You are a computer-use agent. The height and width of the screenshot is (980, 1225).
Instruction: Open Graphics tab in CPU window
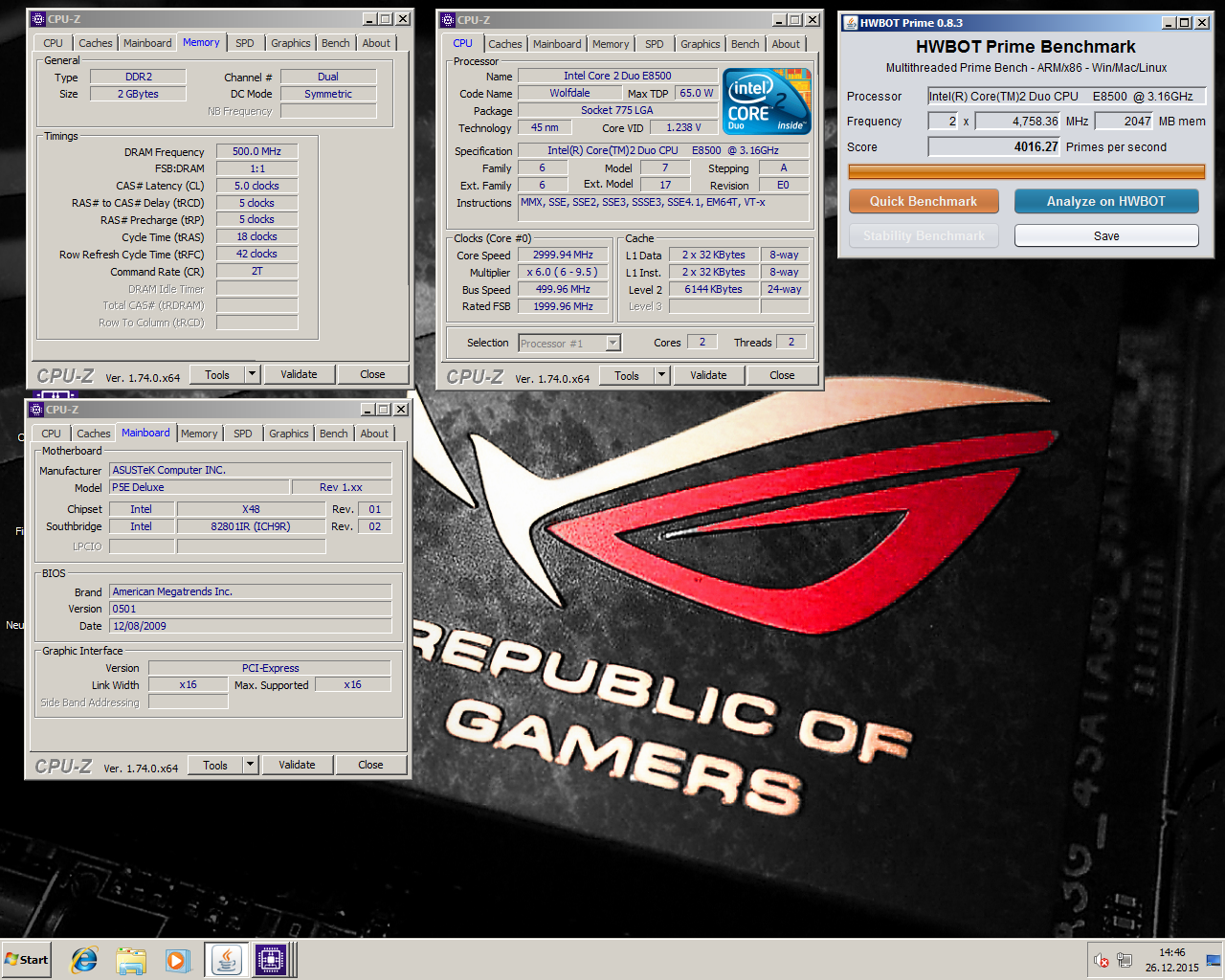click(x=701, y=44)
